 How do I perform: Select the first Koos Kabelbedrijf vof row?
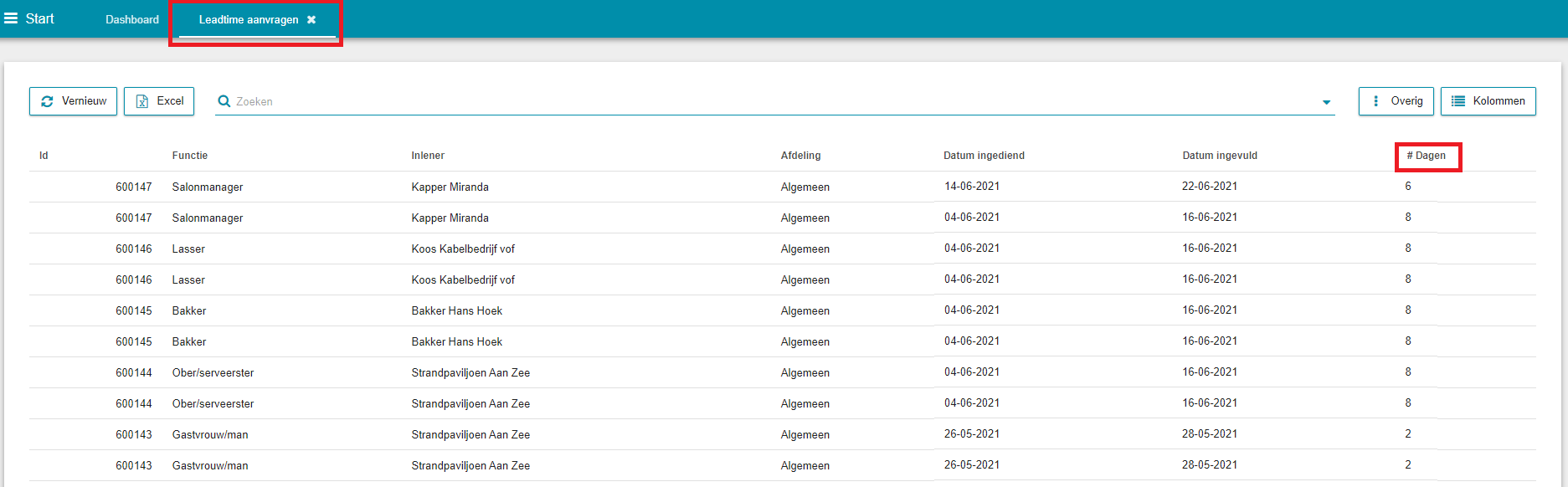coord(782,249)
